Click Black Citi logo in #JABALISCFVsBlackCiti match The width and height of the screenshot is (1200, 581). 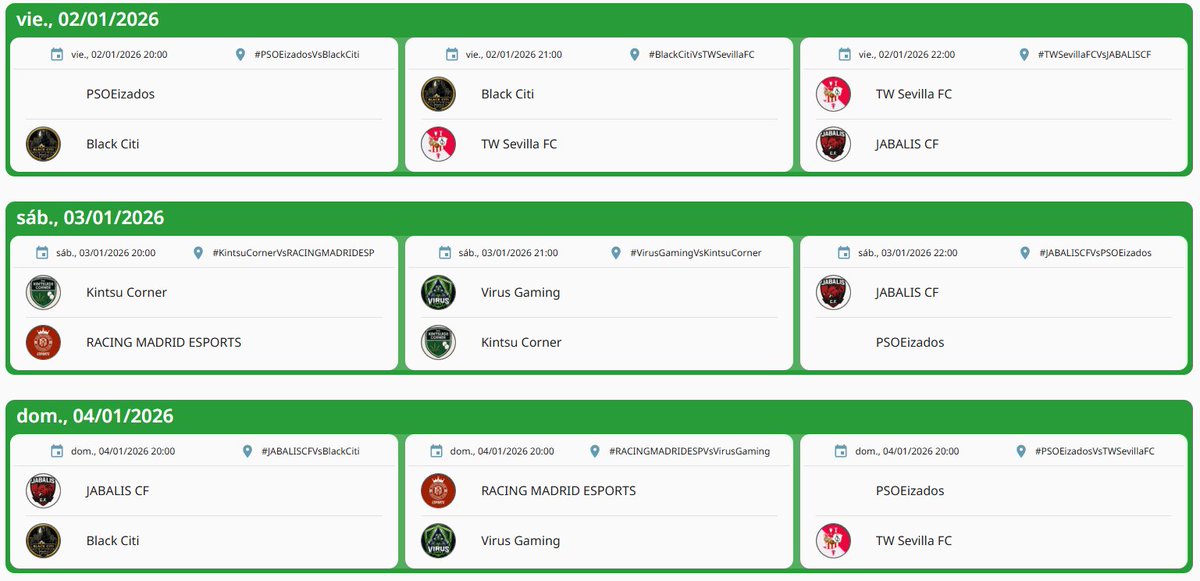tap(43, 541)
